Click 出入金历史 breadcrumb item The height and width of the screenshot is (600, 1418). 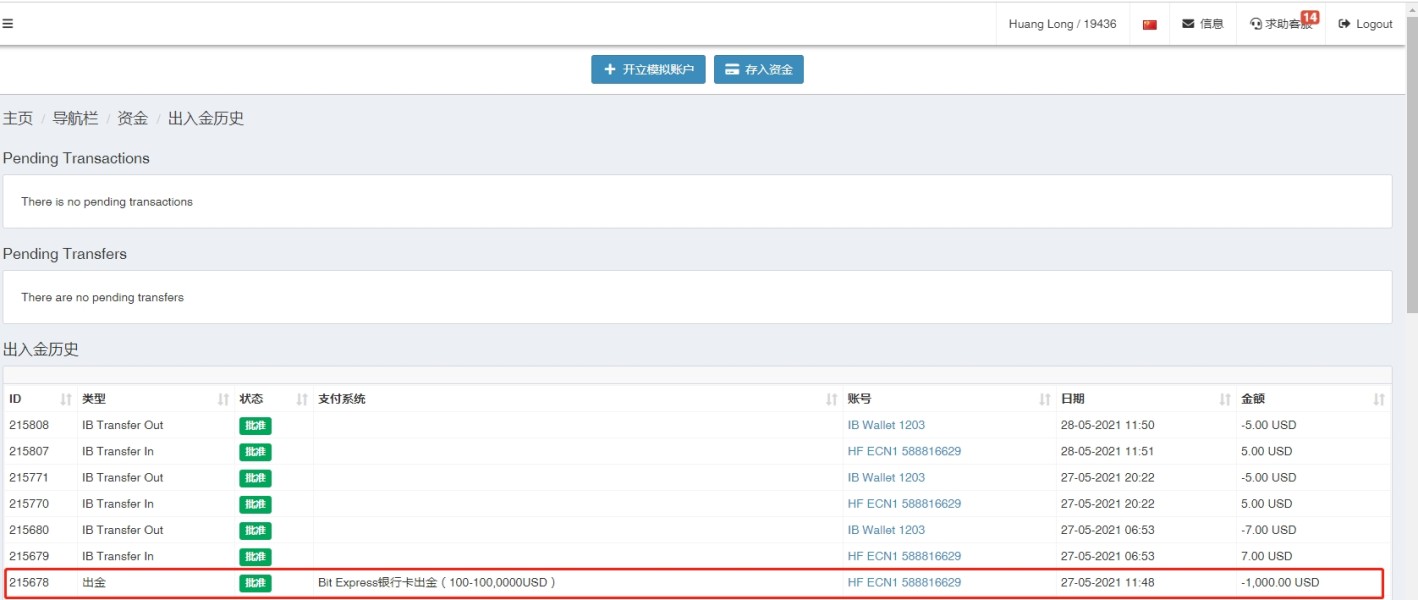[x=206, y=118]
